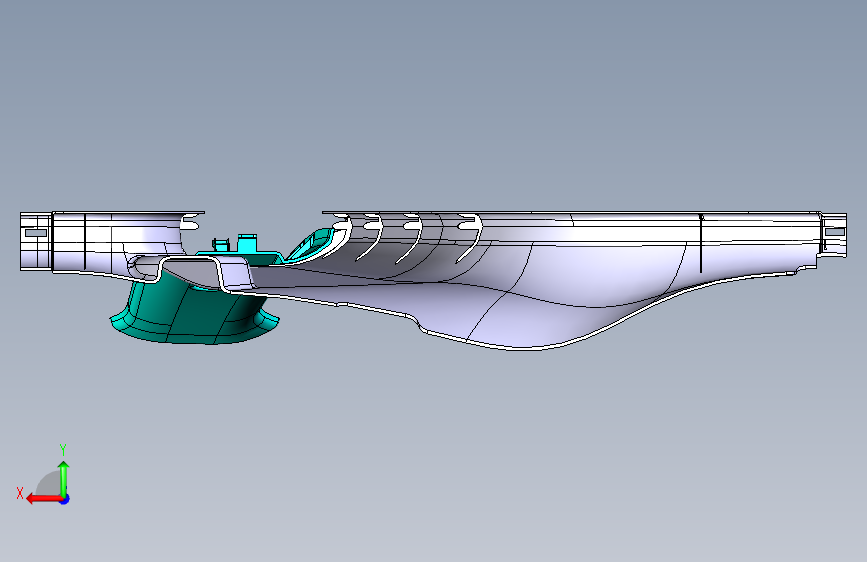Select the teal cup-shaped part under the model
Viewport: 867px width, 562px height.
pyautogui.click(x=194, y=315)
